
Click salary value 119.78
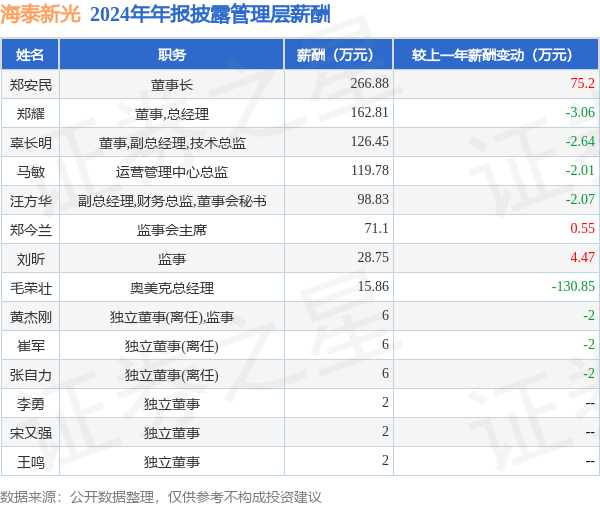click(369, 170)
